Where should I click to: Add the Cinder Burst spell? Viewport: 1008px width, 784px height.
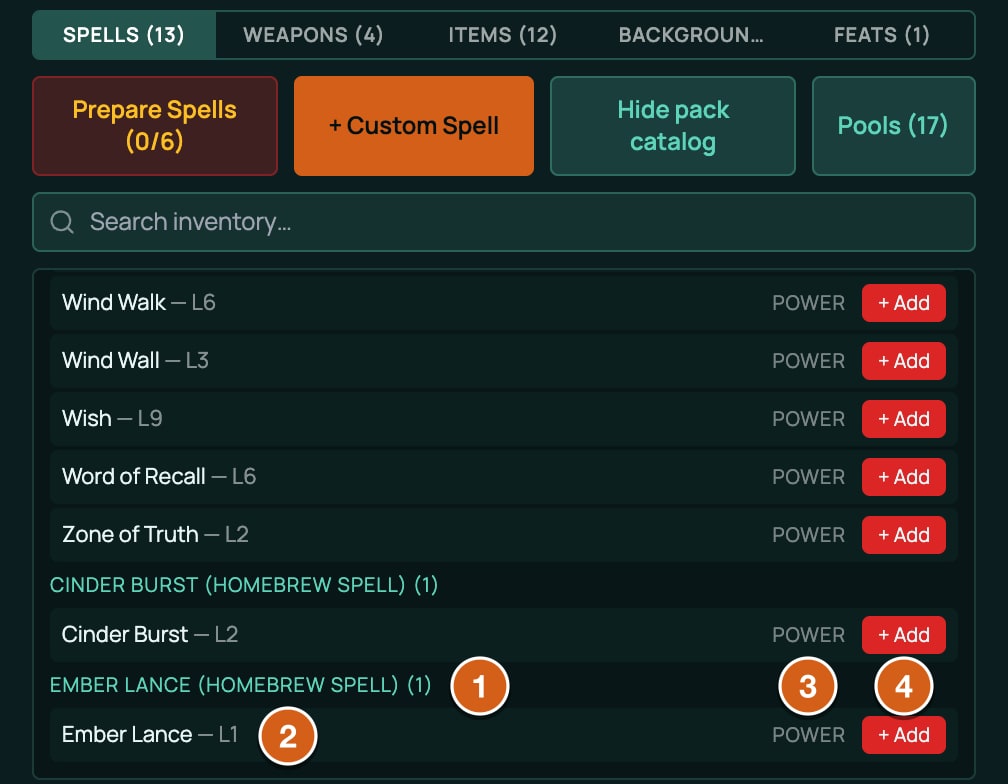point(904,635)
